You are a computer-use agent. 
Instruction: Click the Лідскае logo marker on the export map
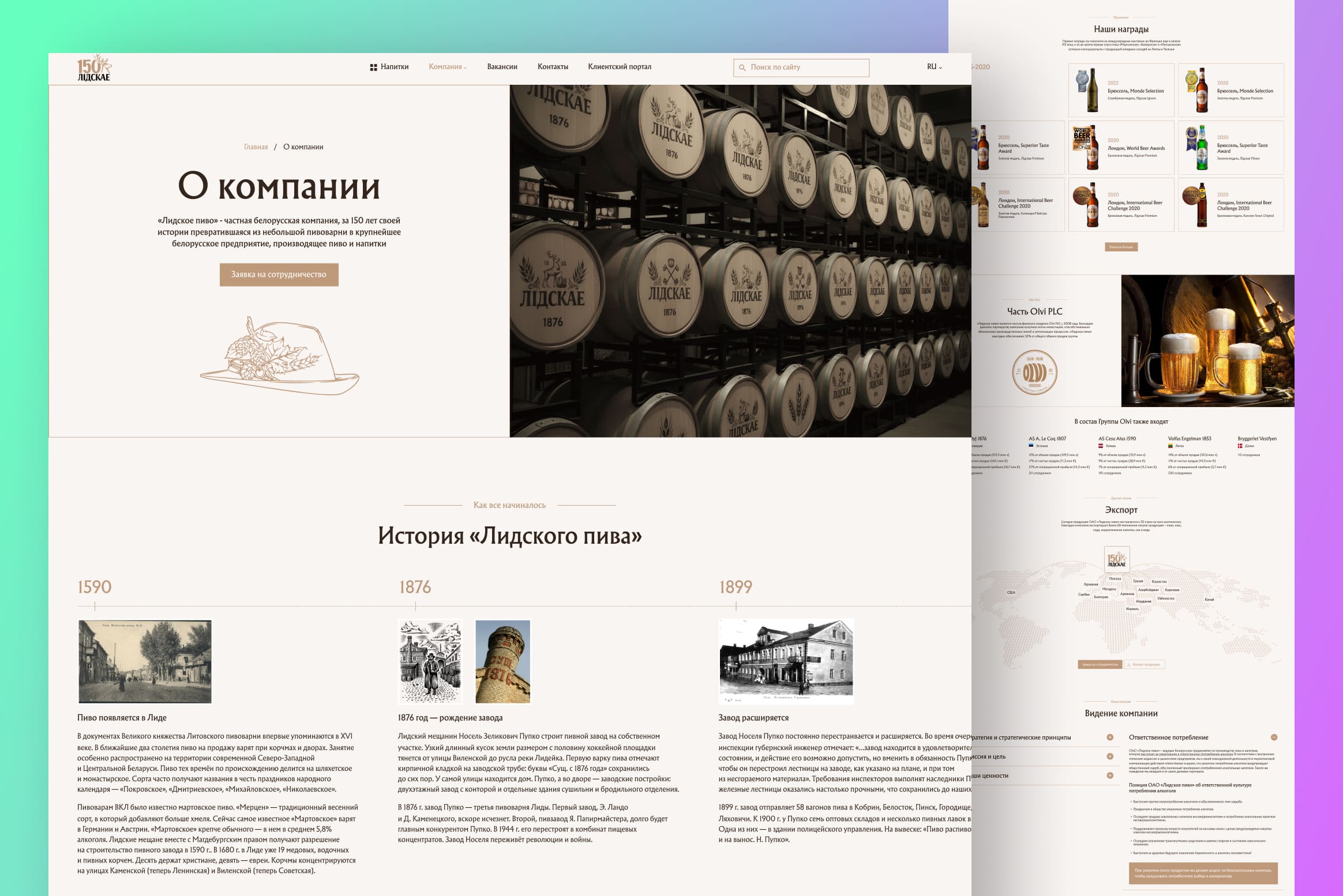1116,559
